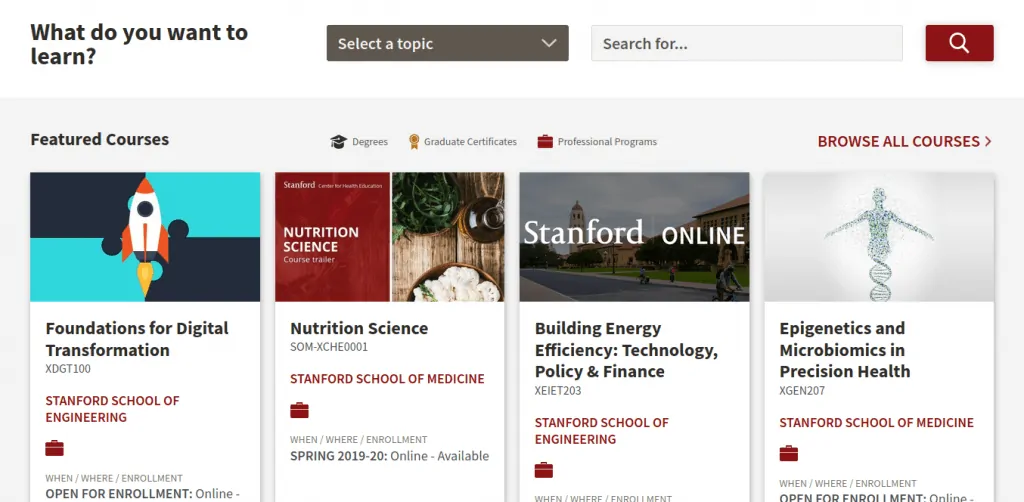Click Stanford School of Engineering under Digital Transformation
This screenshot has height=502, width=1024.
112,409
